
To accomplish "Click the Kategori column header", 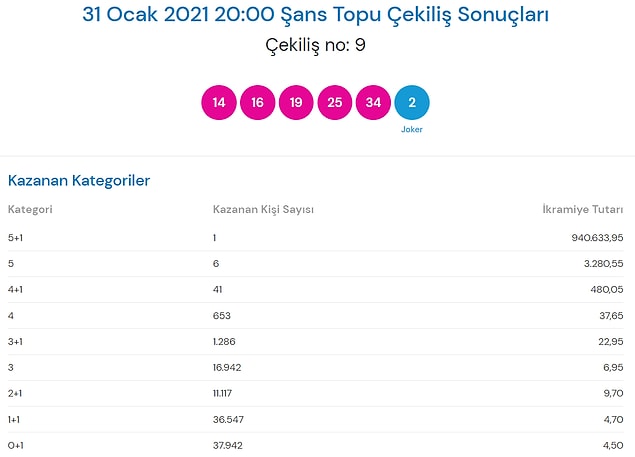I will click(x=30, y=209).
